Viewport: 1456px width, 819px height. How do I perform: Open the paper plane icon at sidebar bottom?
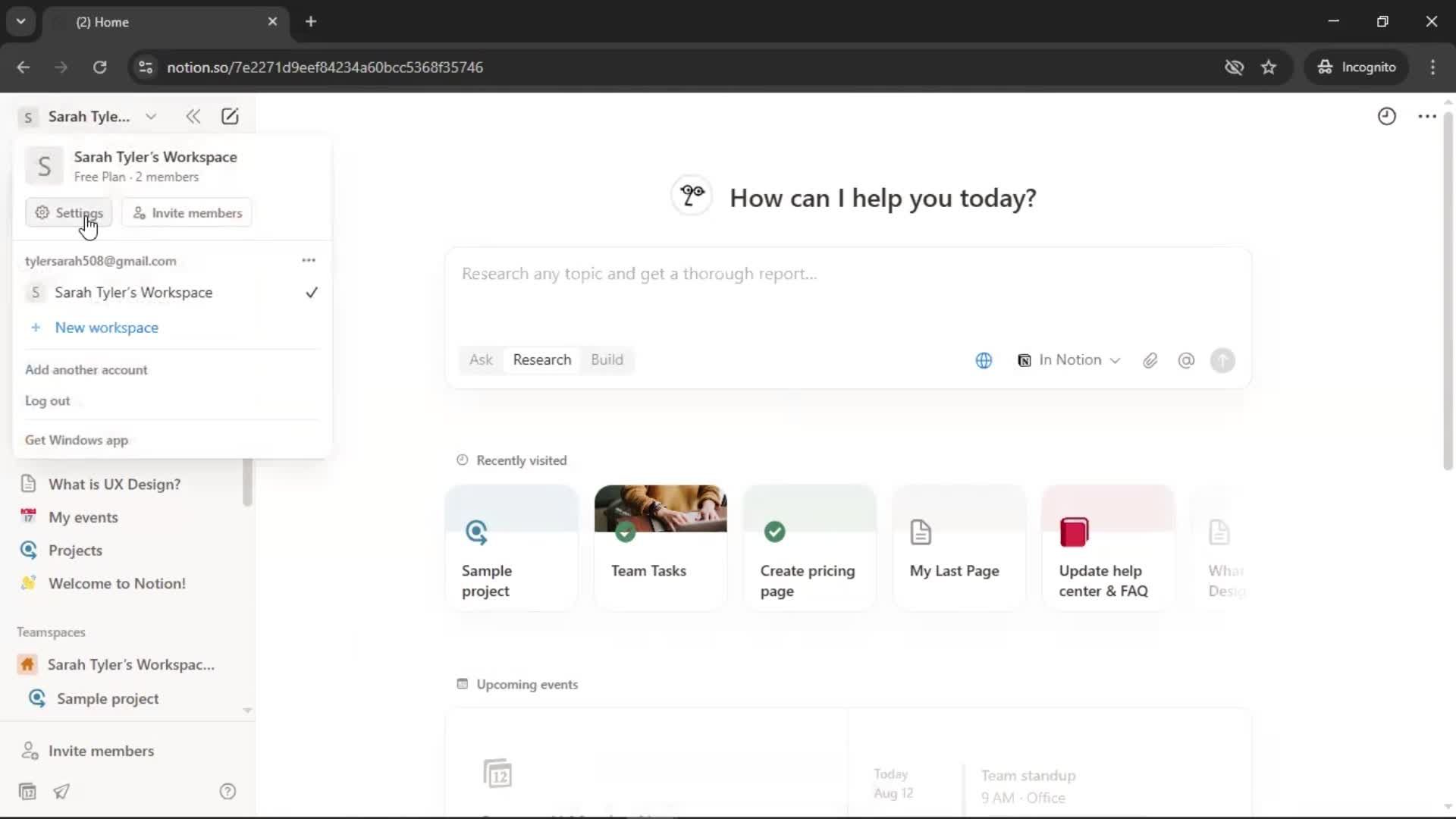(x=61, y=791)
